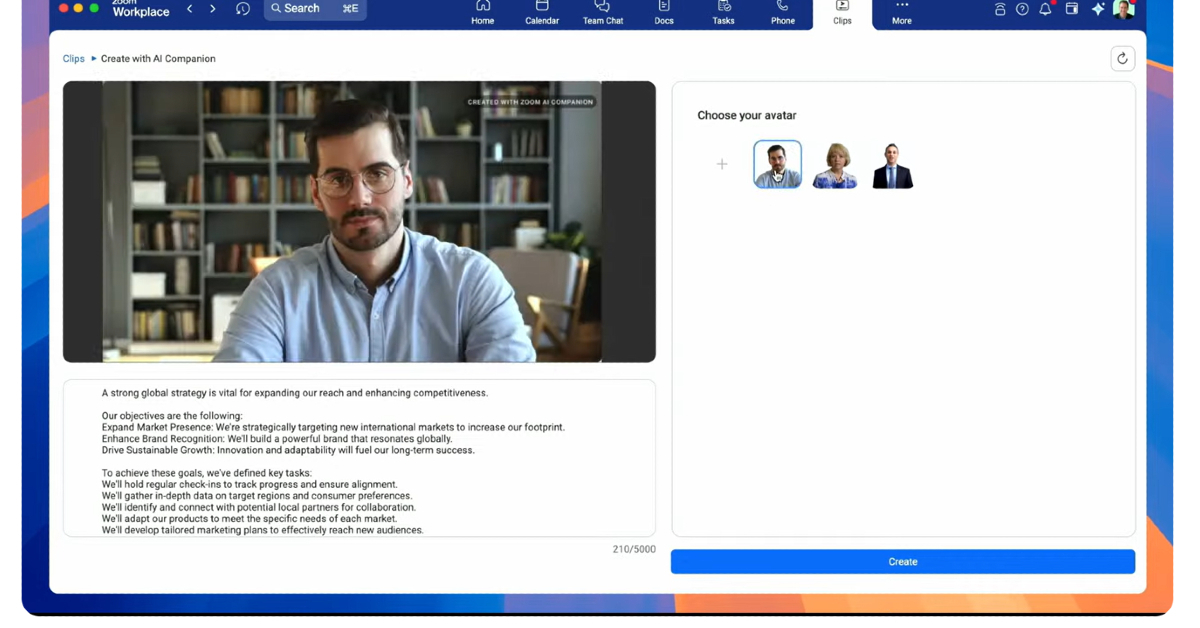Open the Tasks tab
Image resolution: width=1200 pixels, height=628 pixels.
click(723, 12)
